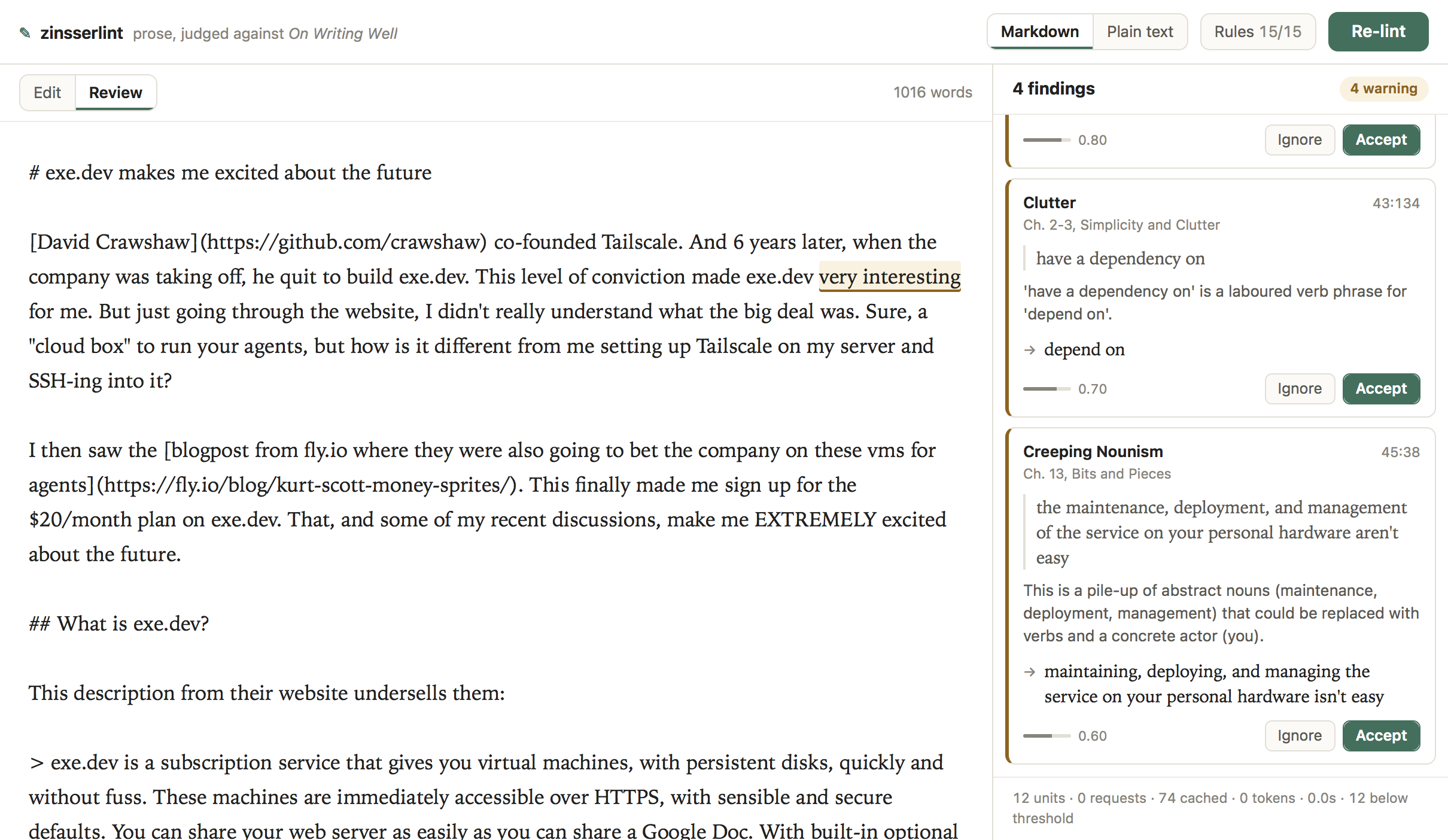Open the Creeping Nounism location 45:38
Screen dimensions: 1448x840
point(1400,452)
